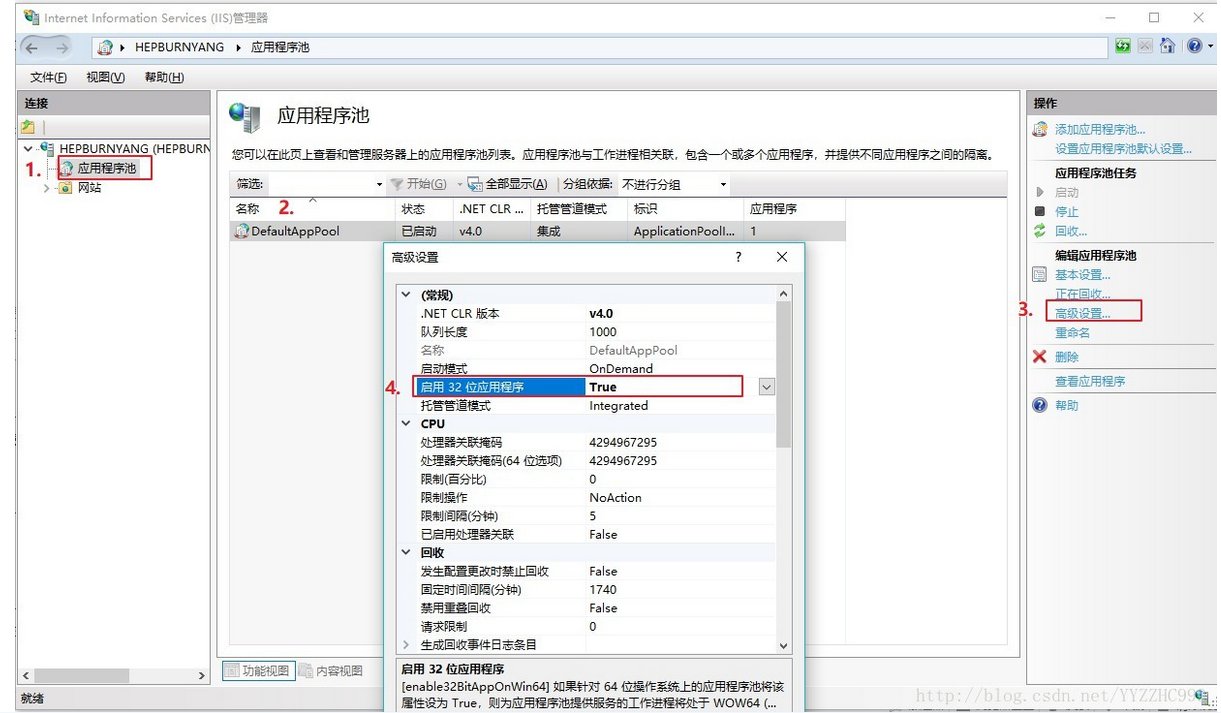Open the 筛选 filter dropdown arrow
This screenshot has height=713, width=1221.
point(379,185)
